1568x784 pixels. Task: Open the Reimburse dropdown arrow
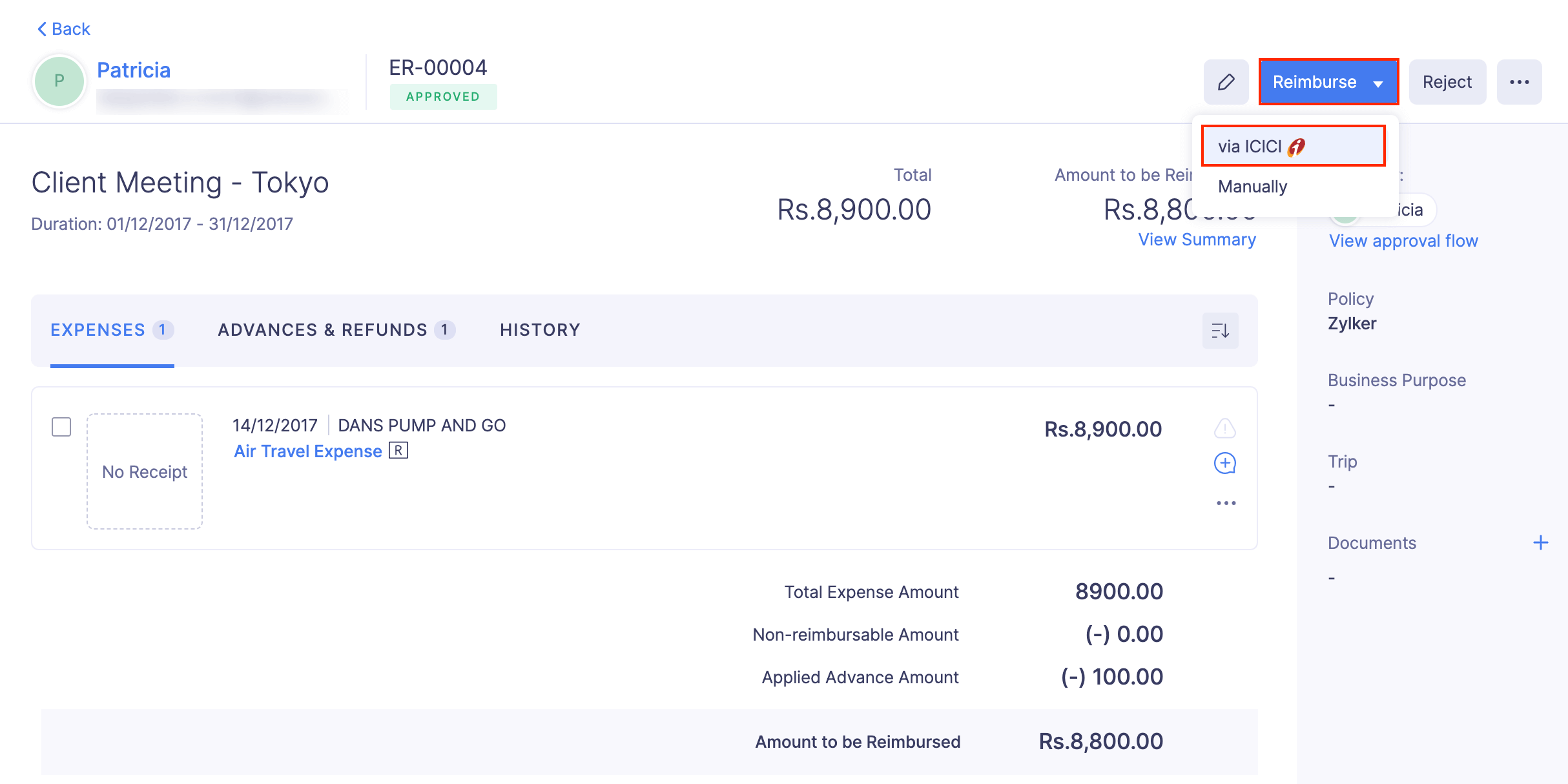pyautogui.click(x=1379, y=83)
